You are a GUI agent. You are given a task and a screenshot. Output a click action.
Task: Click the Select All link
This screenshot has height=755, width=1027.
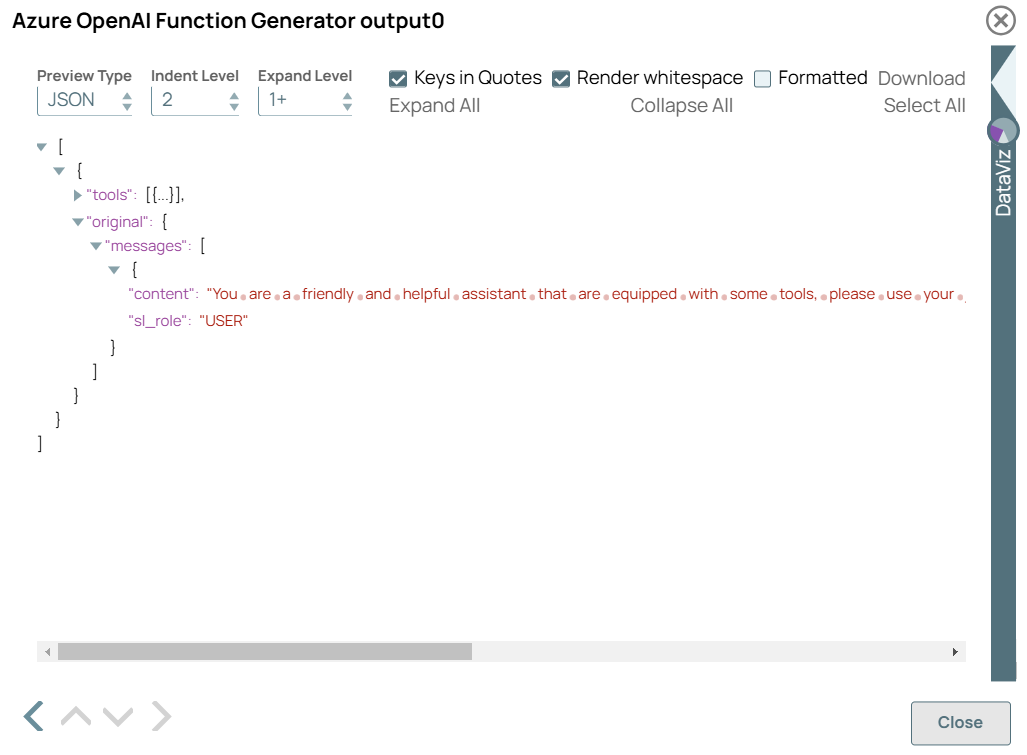coord(924,105)
